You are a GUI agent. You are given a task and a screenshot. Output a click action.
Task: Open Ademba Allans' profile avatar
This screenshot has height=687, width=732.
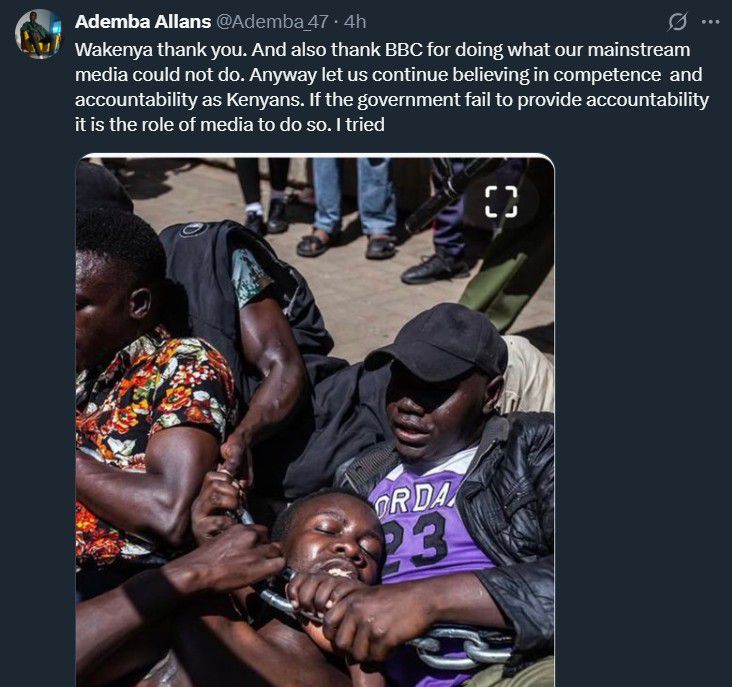coord(38,34)
